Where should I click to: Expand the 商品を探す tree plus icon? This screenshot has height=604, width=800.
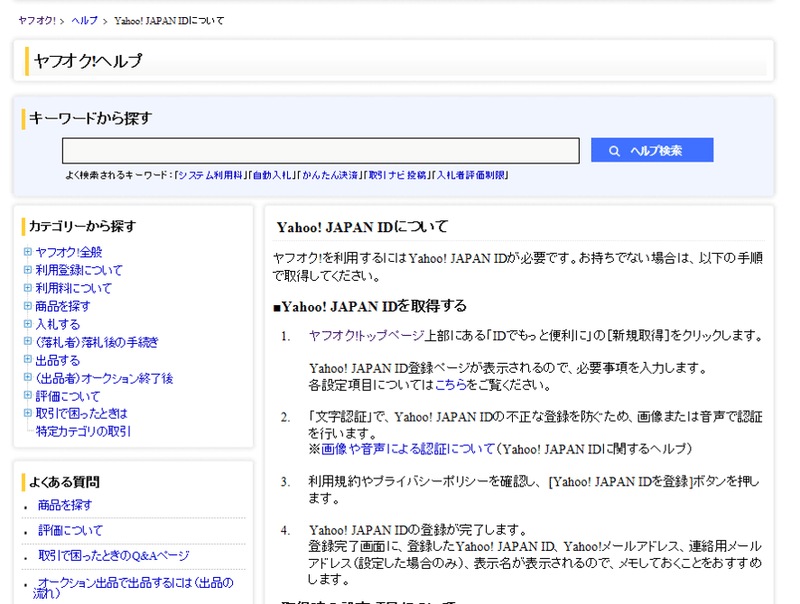coord(28,306)
